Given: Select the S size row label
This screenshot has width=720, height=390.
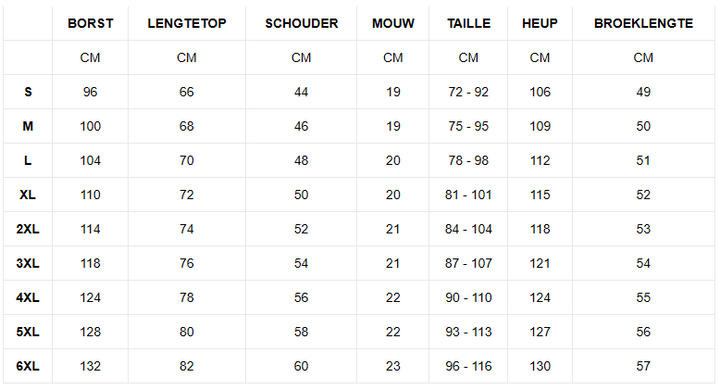Looking at the screenshot, I should click(28, 92).
